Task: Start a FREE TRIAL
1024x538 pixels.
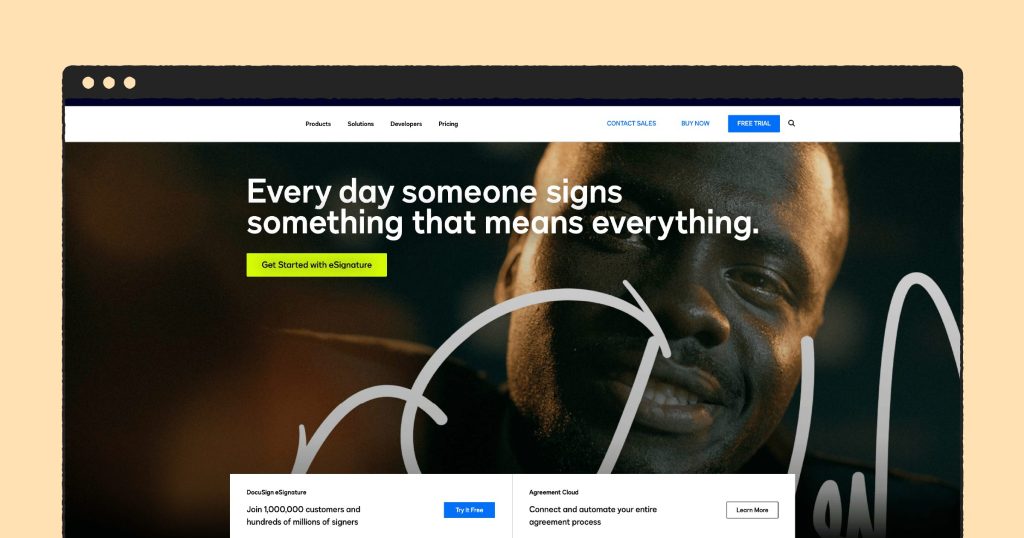Action: tap(754, 123)
